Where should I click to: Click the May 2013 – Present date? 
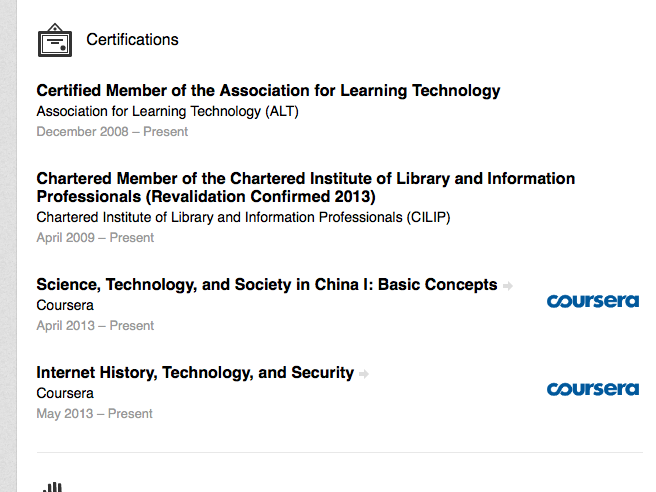point(94,413)
